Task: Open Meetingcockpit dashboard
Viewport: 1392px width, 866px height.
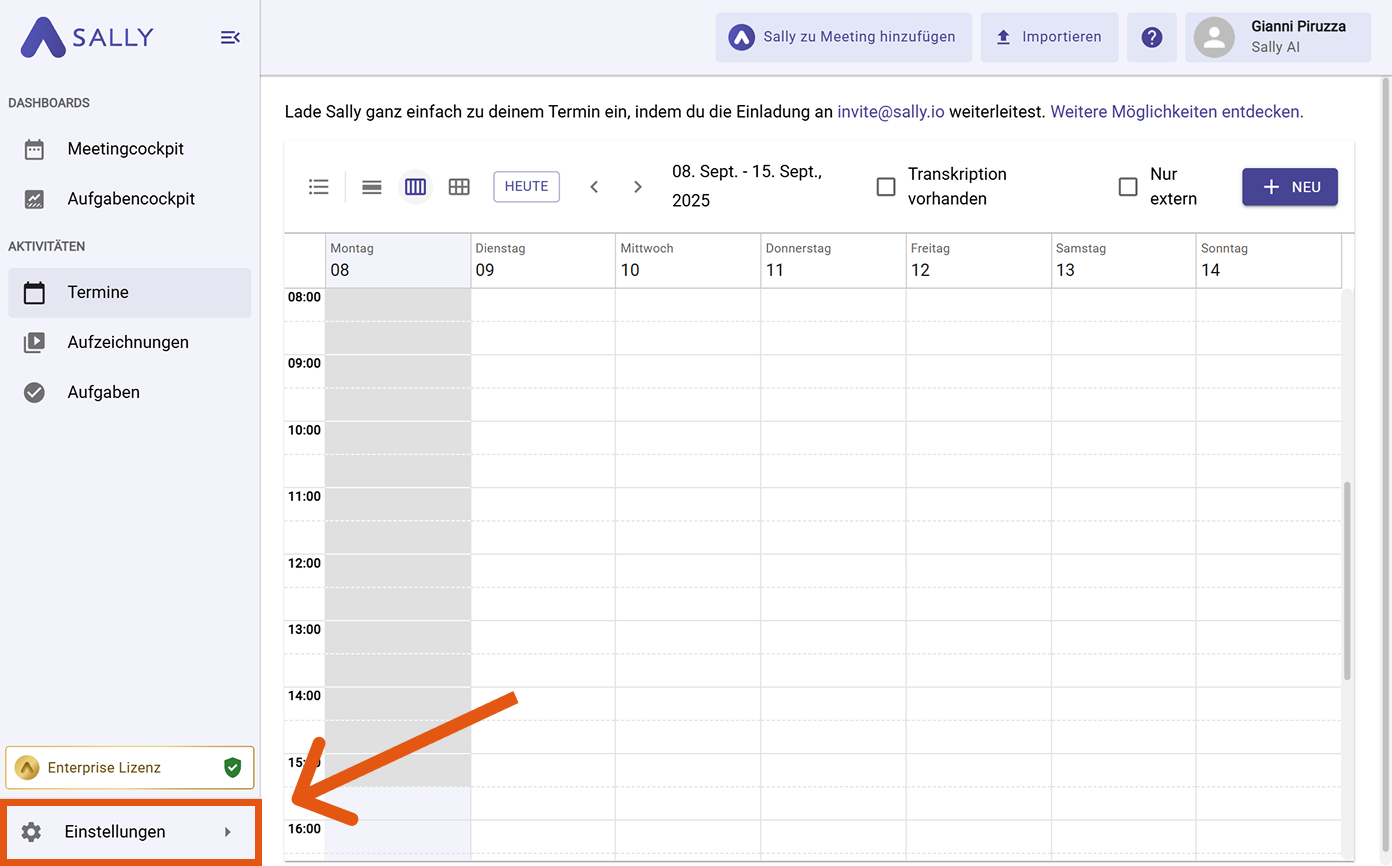Action: click(x=126, y=149)
